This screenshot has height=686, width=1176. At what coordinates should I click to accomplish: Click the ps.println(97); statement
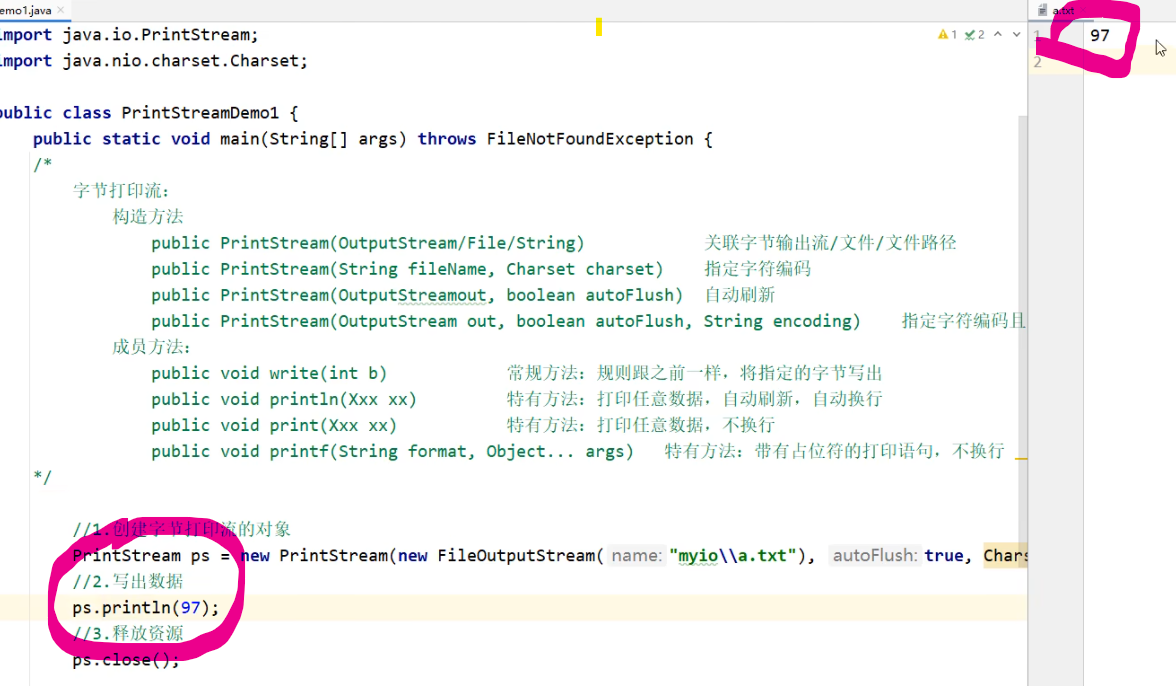(146, 608)
